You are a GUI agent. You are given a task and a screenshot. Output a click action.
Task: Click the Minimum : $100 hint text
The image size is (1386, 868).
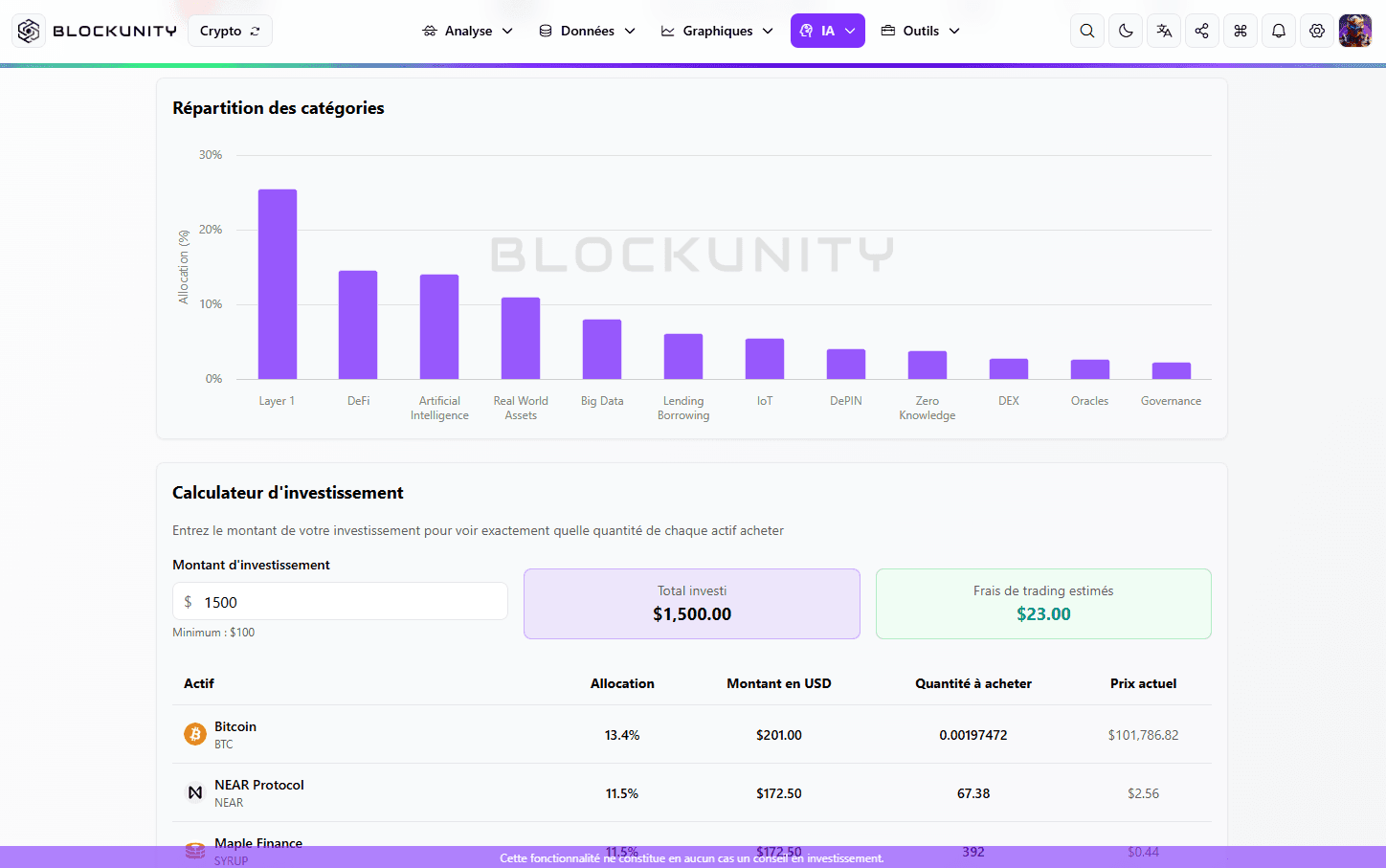(x=213, y=633)
